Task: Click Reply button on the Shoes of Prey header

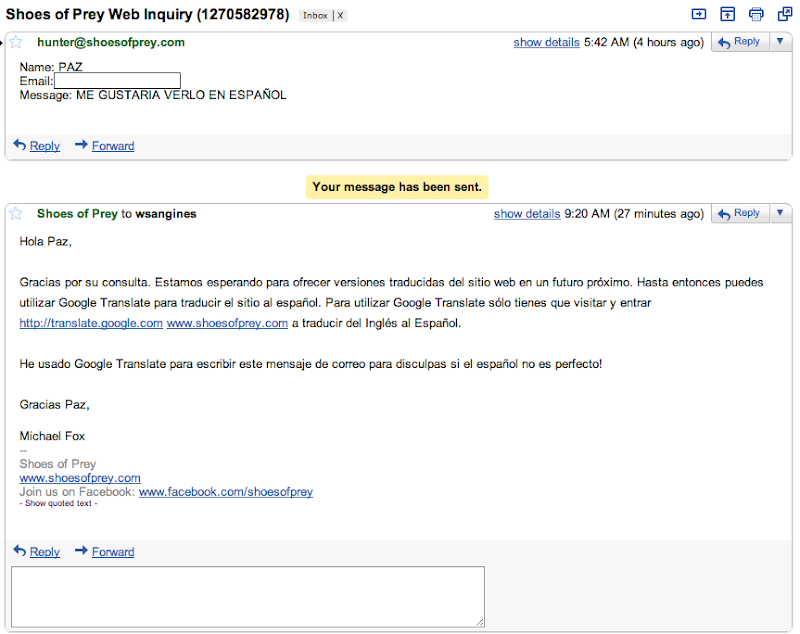Action: pos(740,213)
